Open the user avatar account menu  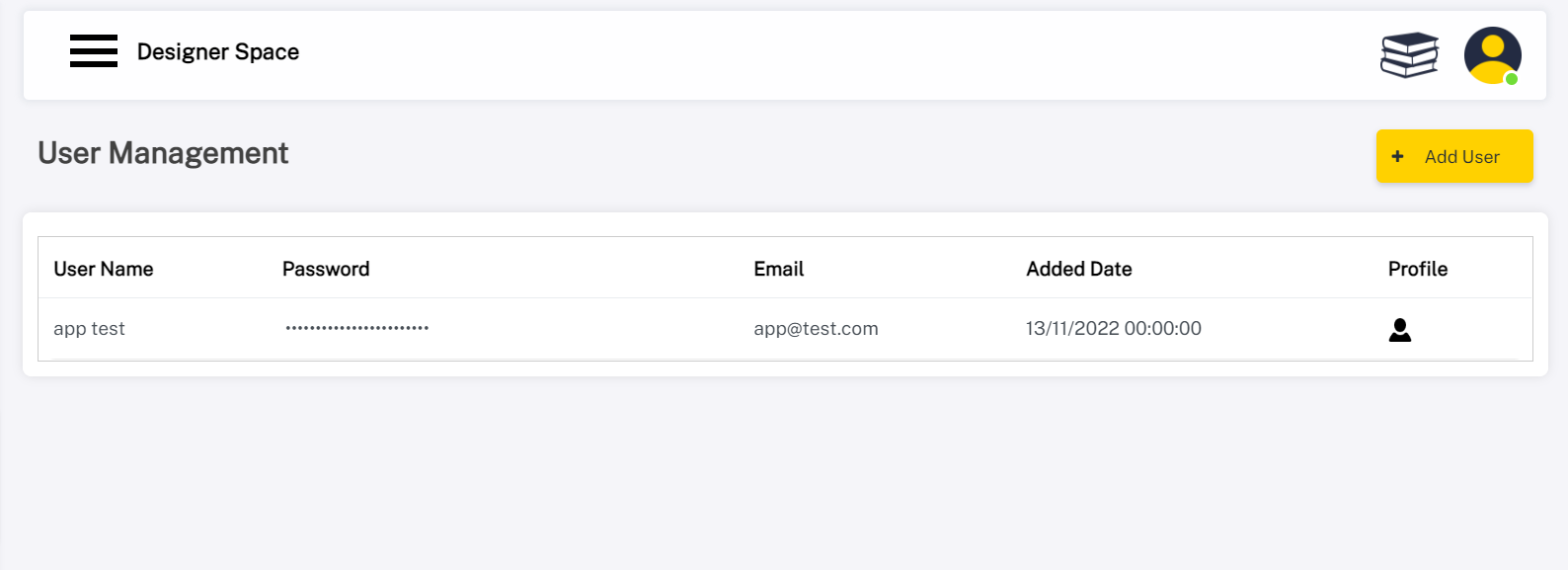click(1491, 54)
